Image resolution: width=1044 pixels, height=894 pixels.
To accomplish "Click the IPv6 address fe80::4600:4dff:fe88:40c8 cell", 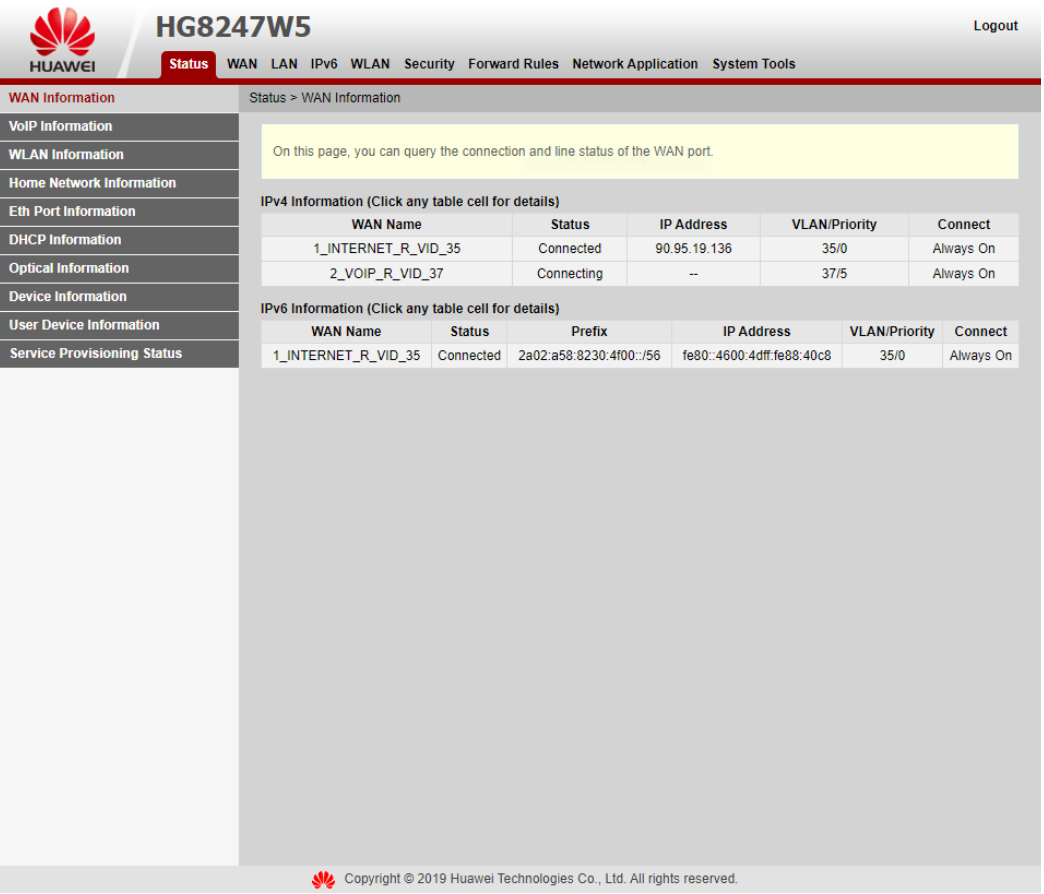I will pos(756,355).
